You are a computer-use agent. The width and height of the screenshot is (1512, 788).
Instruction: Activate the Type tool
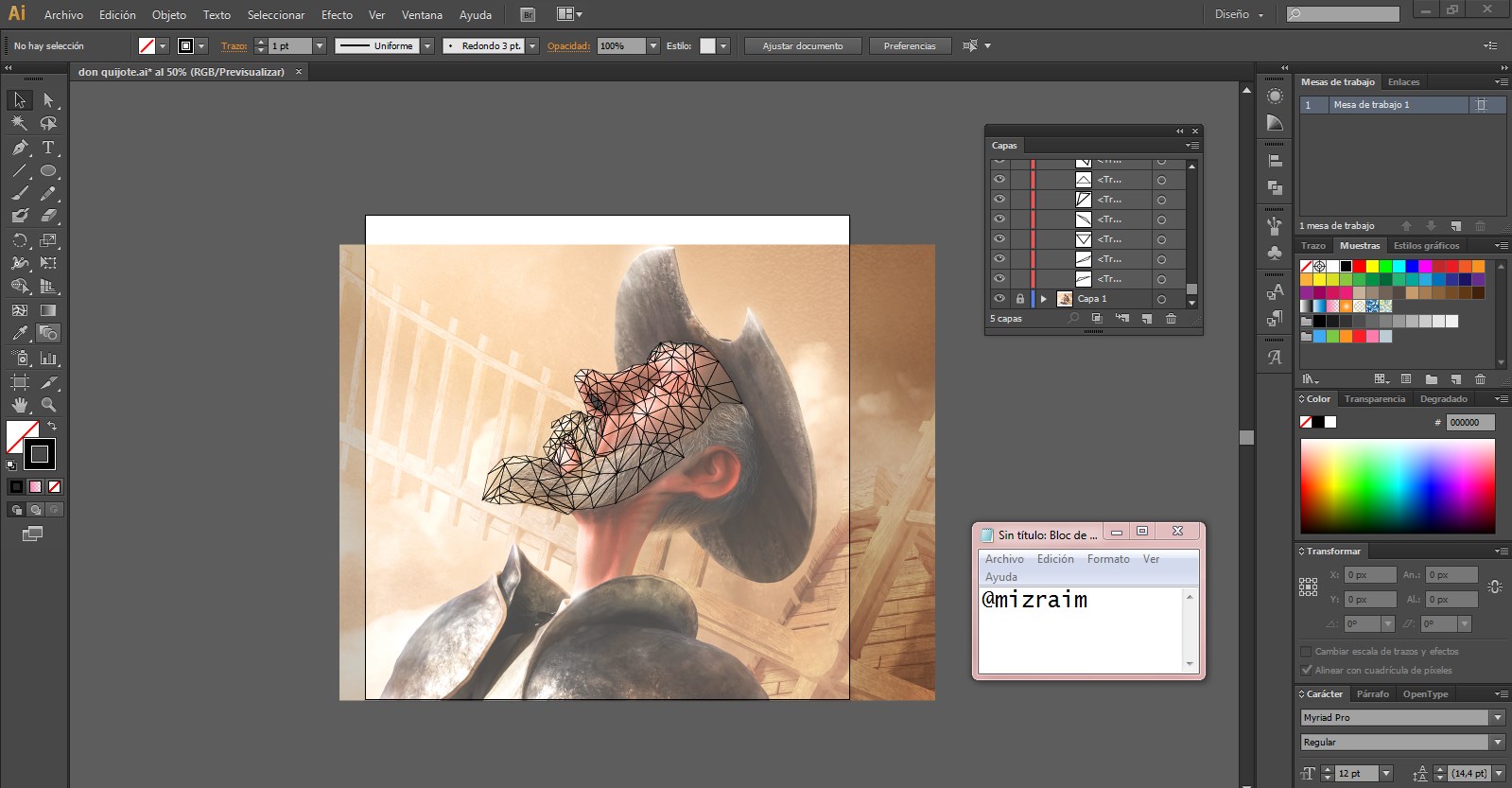tap(48, 148)
